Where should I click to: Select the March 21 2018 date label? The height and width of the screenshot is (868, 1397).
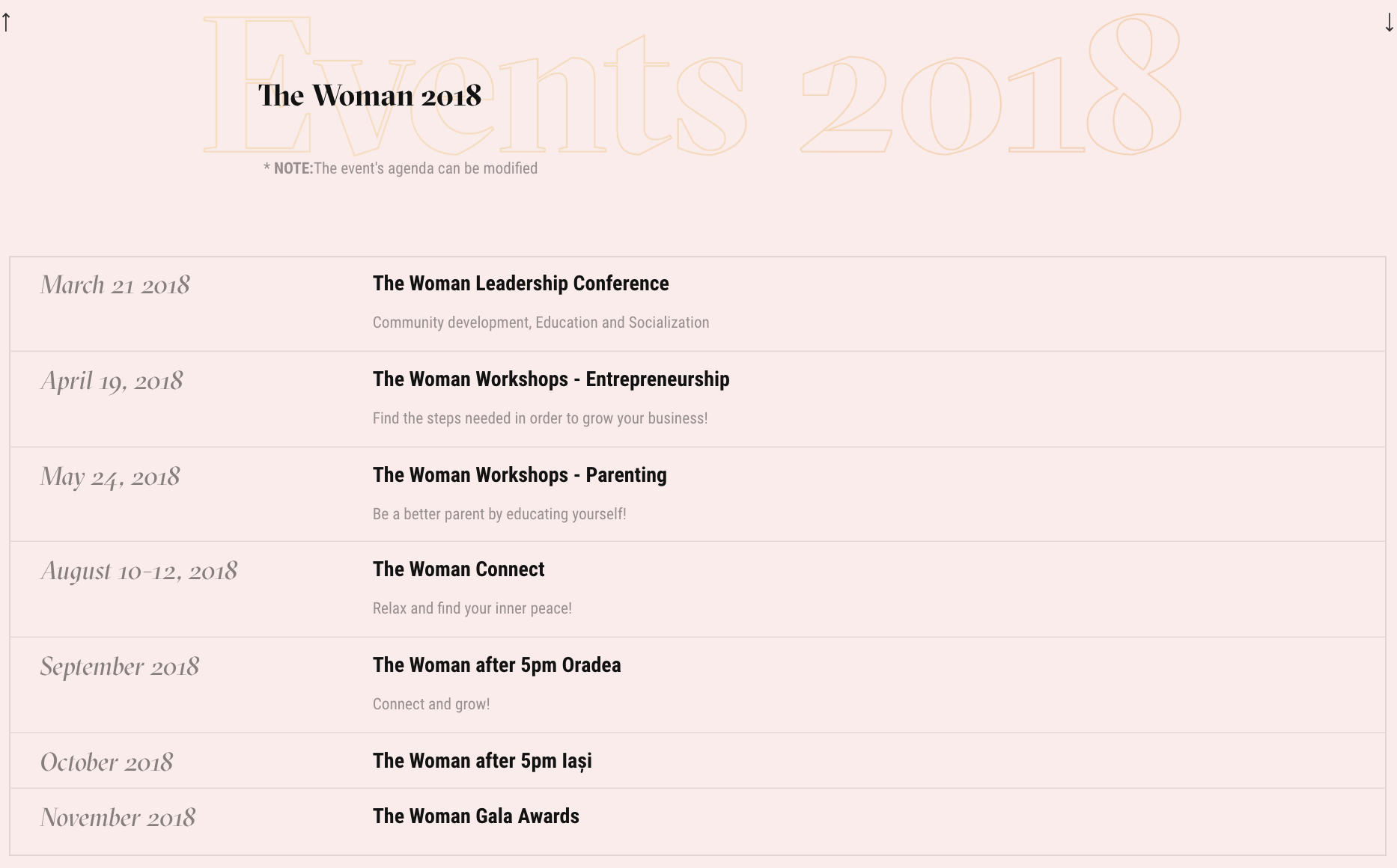coord(116,285)
